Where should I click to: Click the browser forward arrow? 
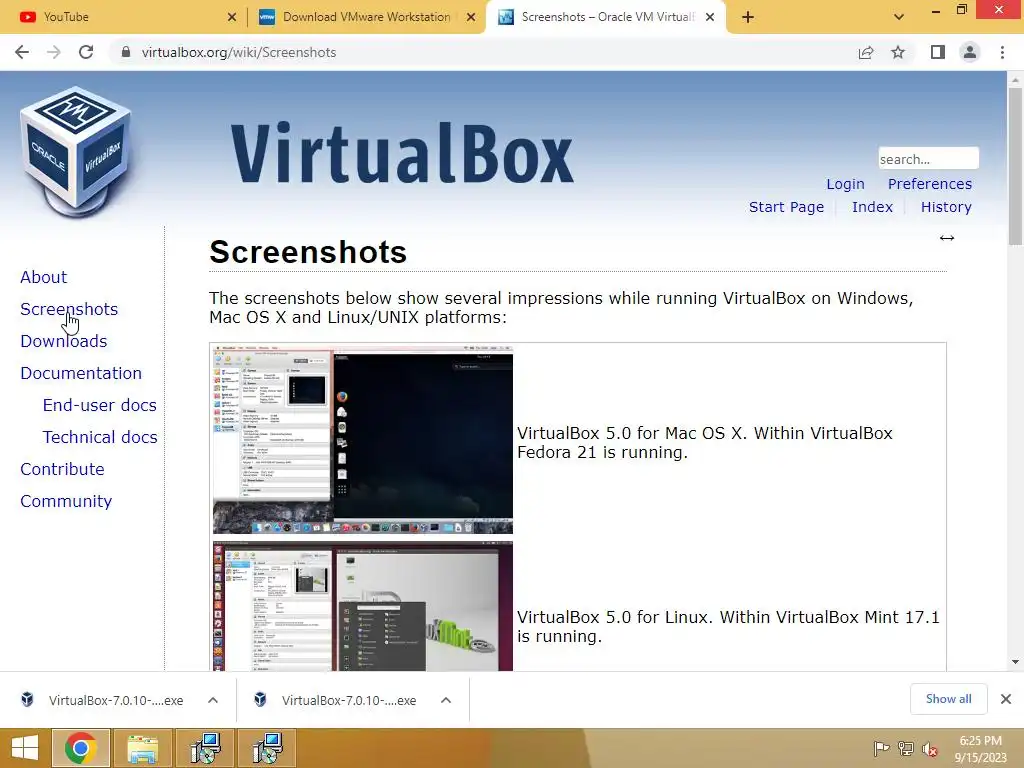coord(54,52)
